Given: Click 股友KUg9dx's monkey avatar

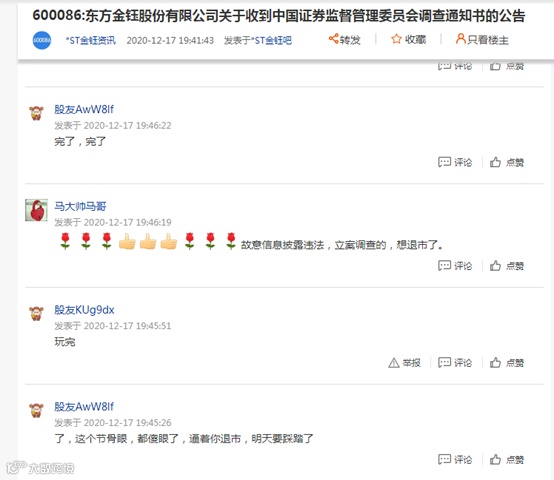Looking at the screenshot, I should click(36, 313).
